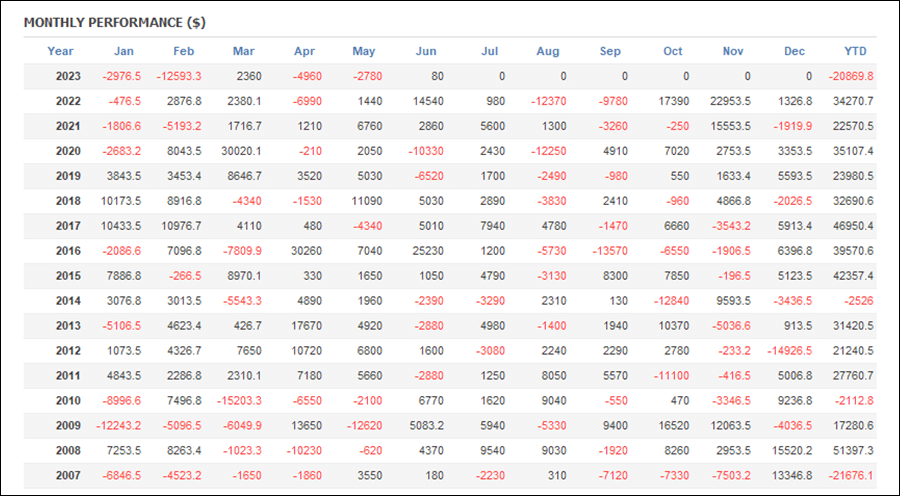Click the 2012 December value -14926.5
The width and height of the screenshot is (900, 496).
pos(789,351)
